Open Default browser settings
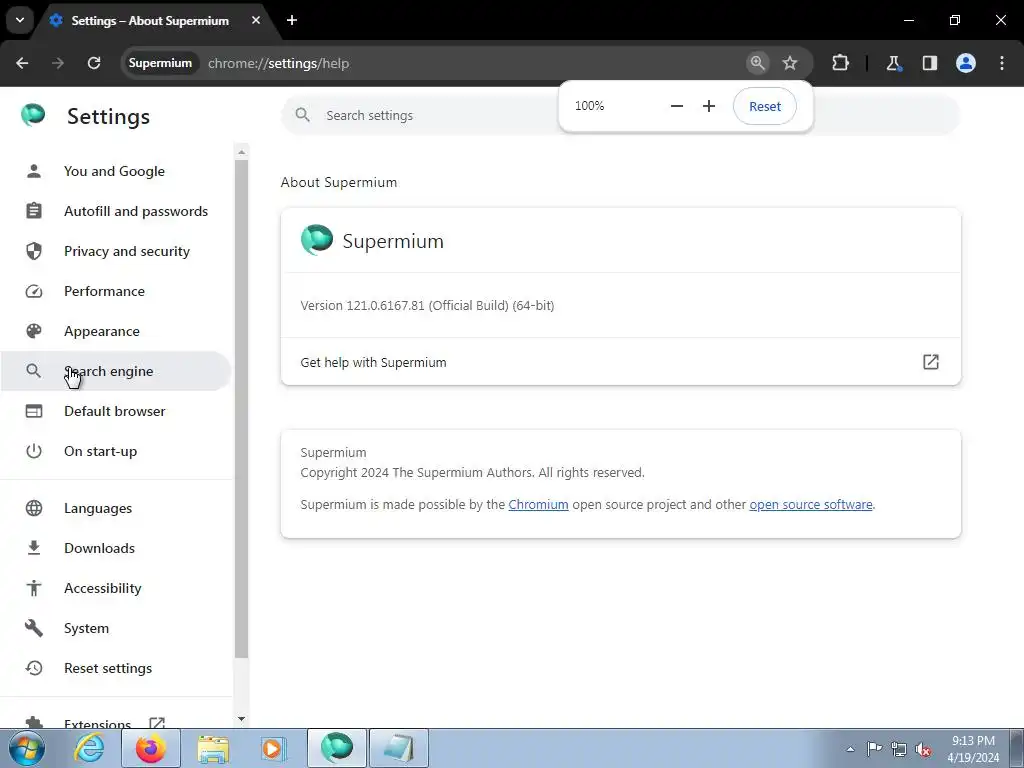Viewport: 1024px width, 768px height. (114, 411)
